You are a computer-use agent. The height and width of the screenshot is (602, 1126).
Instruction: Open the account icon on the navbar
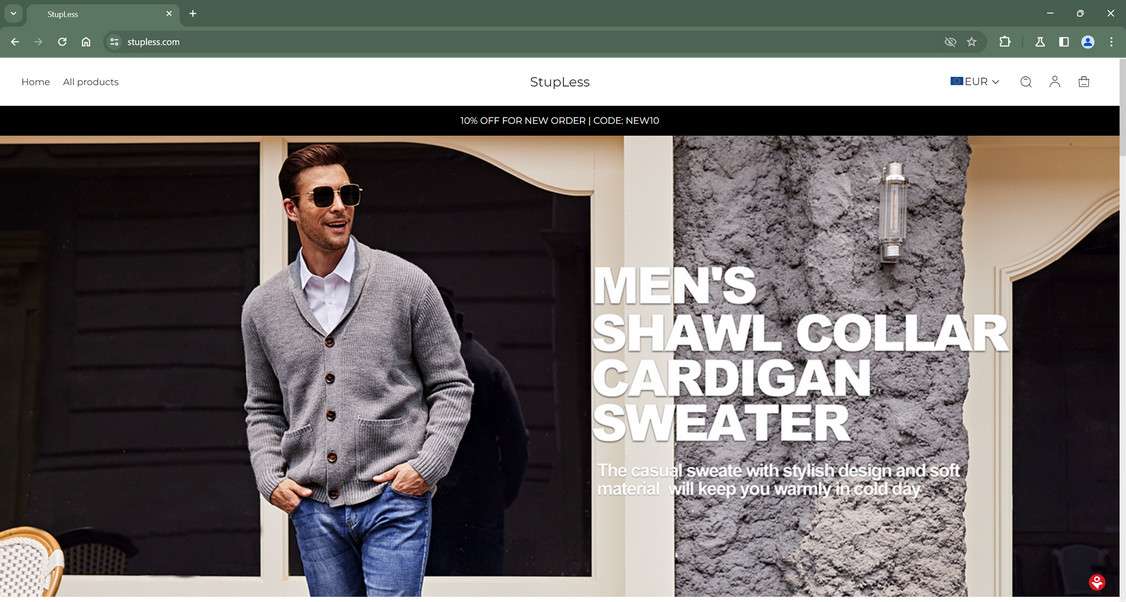pos(1054,81)
